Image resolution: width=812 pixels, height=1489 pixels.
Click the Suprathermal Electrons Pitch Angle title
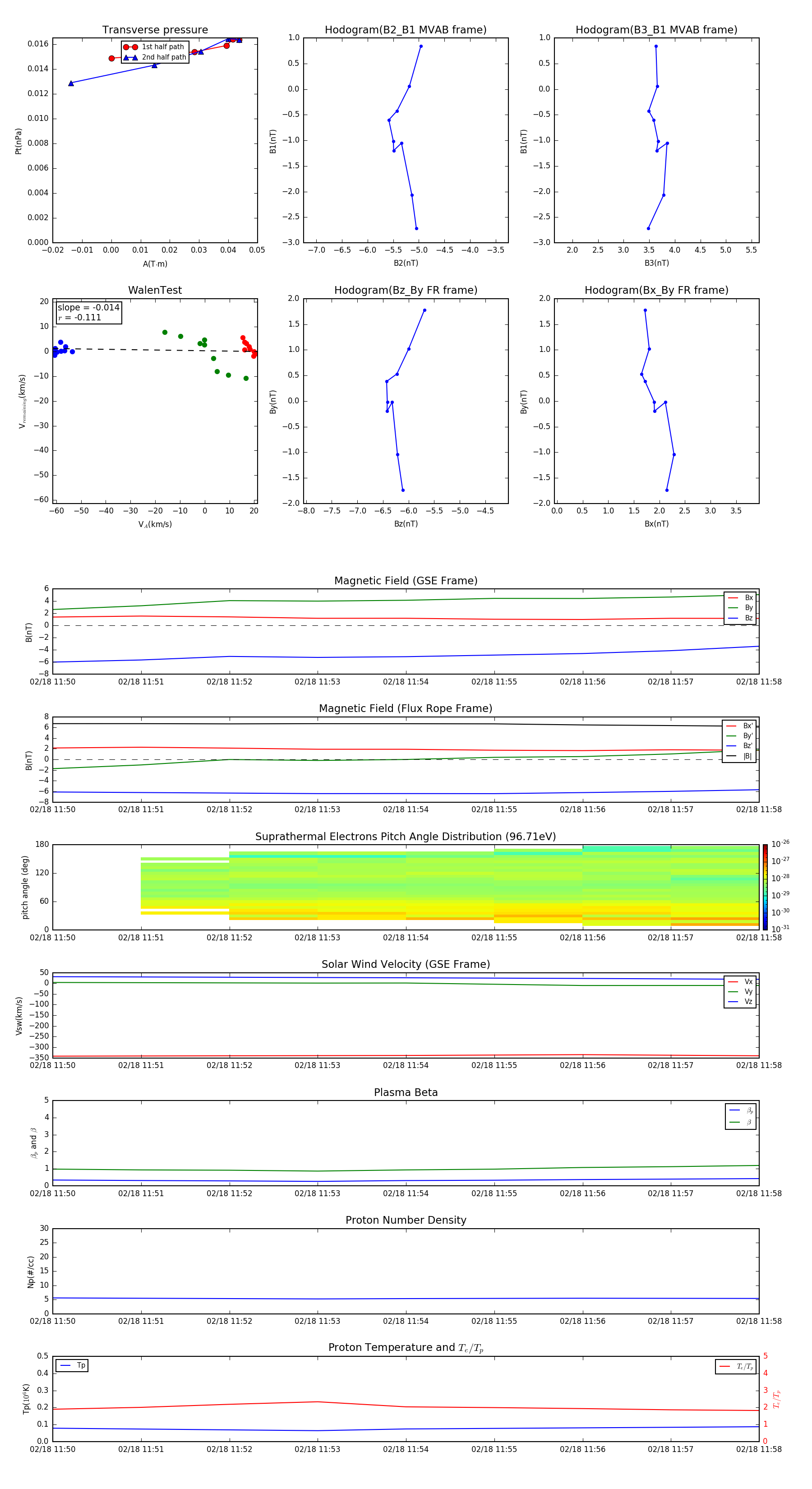[406, 837]
